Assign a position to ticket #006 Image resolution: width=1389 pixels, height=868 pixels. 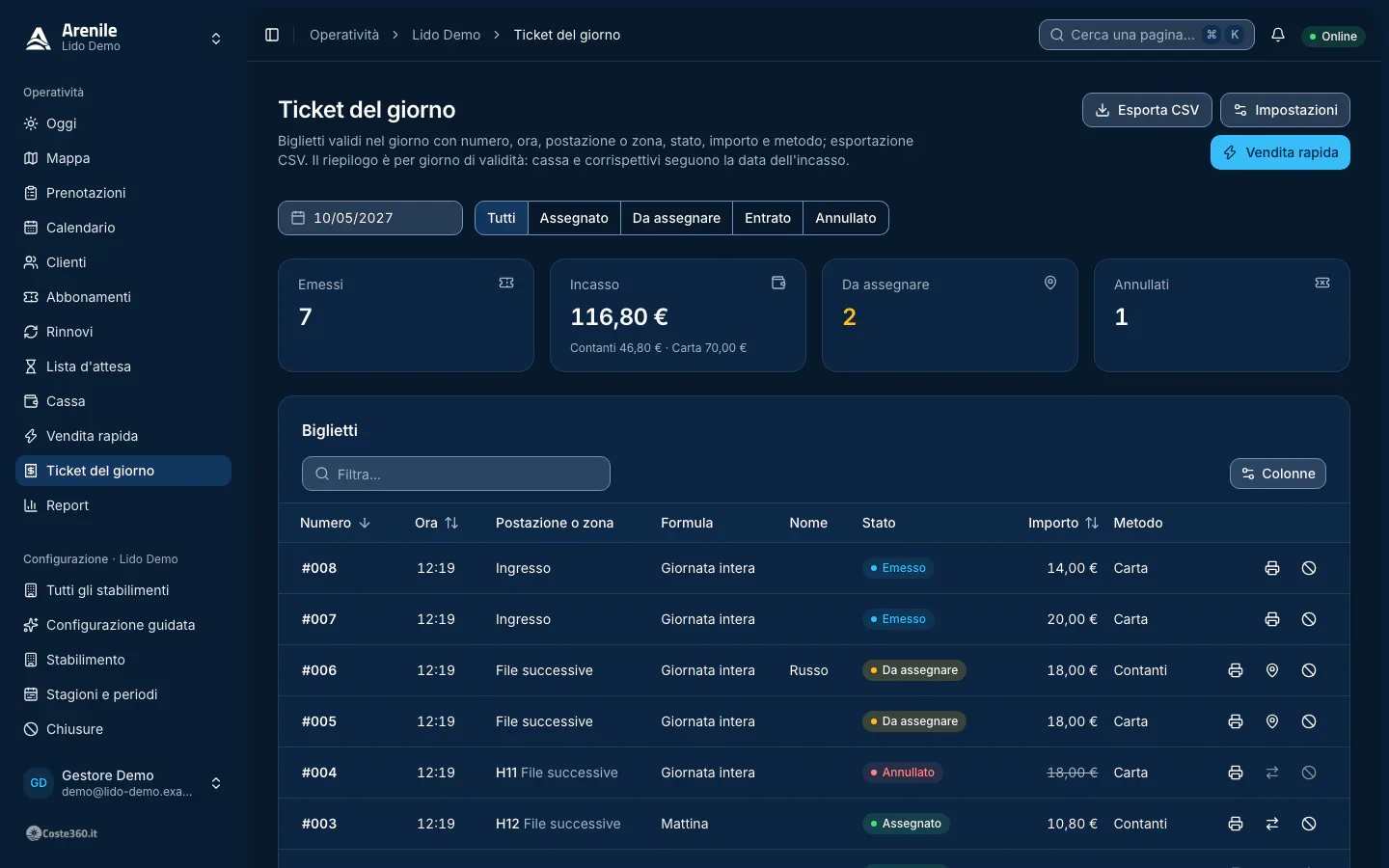point(1272,670)
